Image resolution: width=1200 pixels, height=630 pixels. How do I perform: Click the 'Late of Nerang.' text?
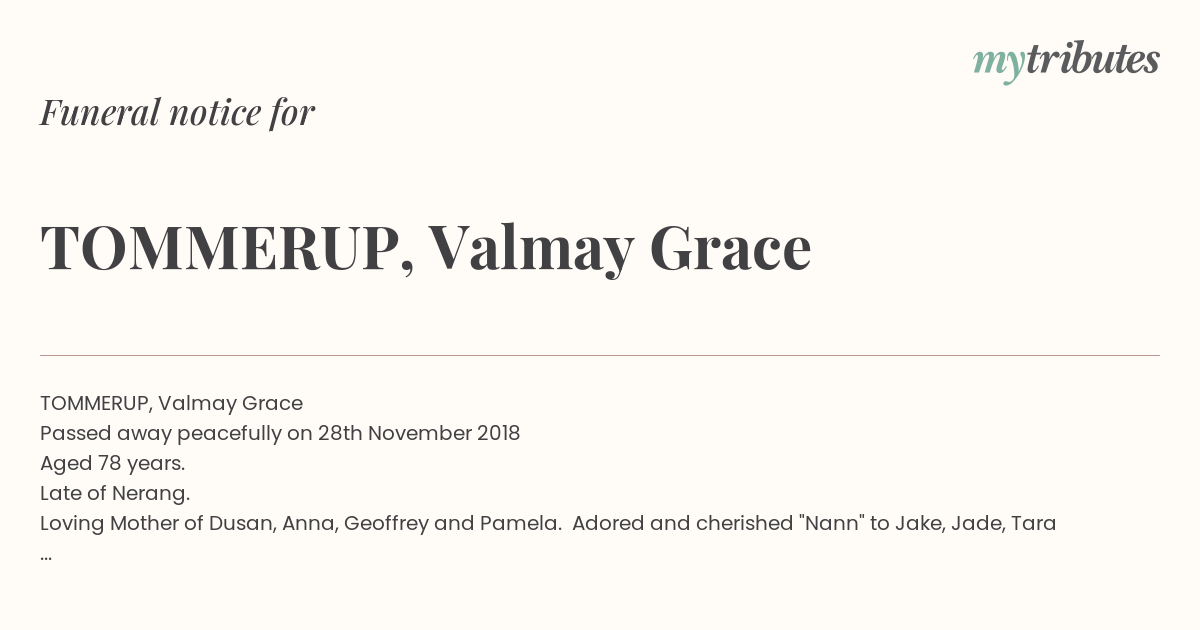click(115, 493)
